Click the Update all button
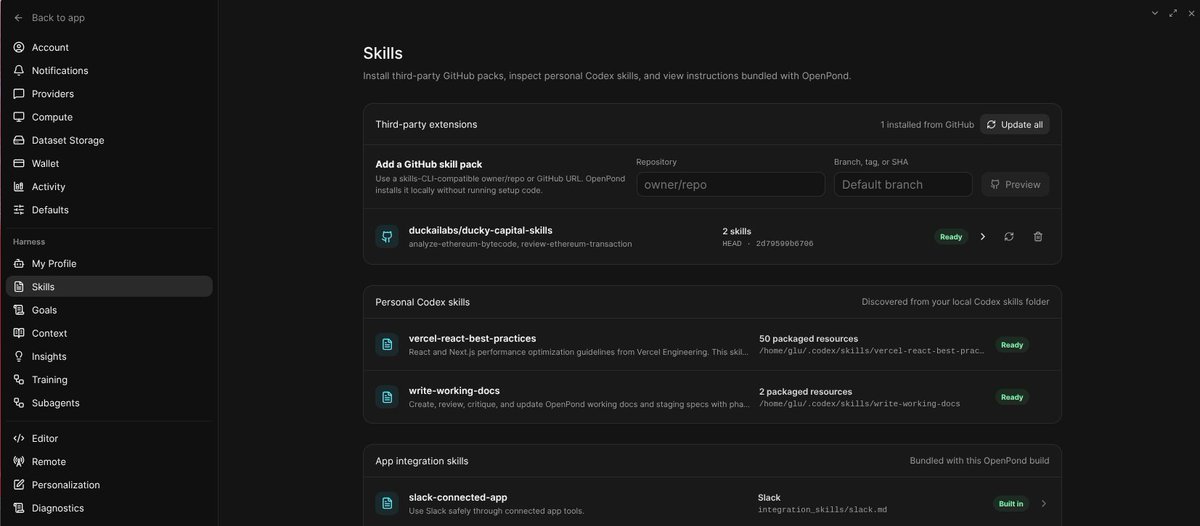Viewport: 1200px width, 526px height. 1014,124
